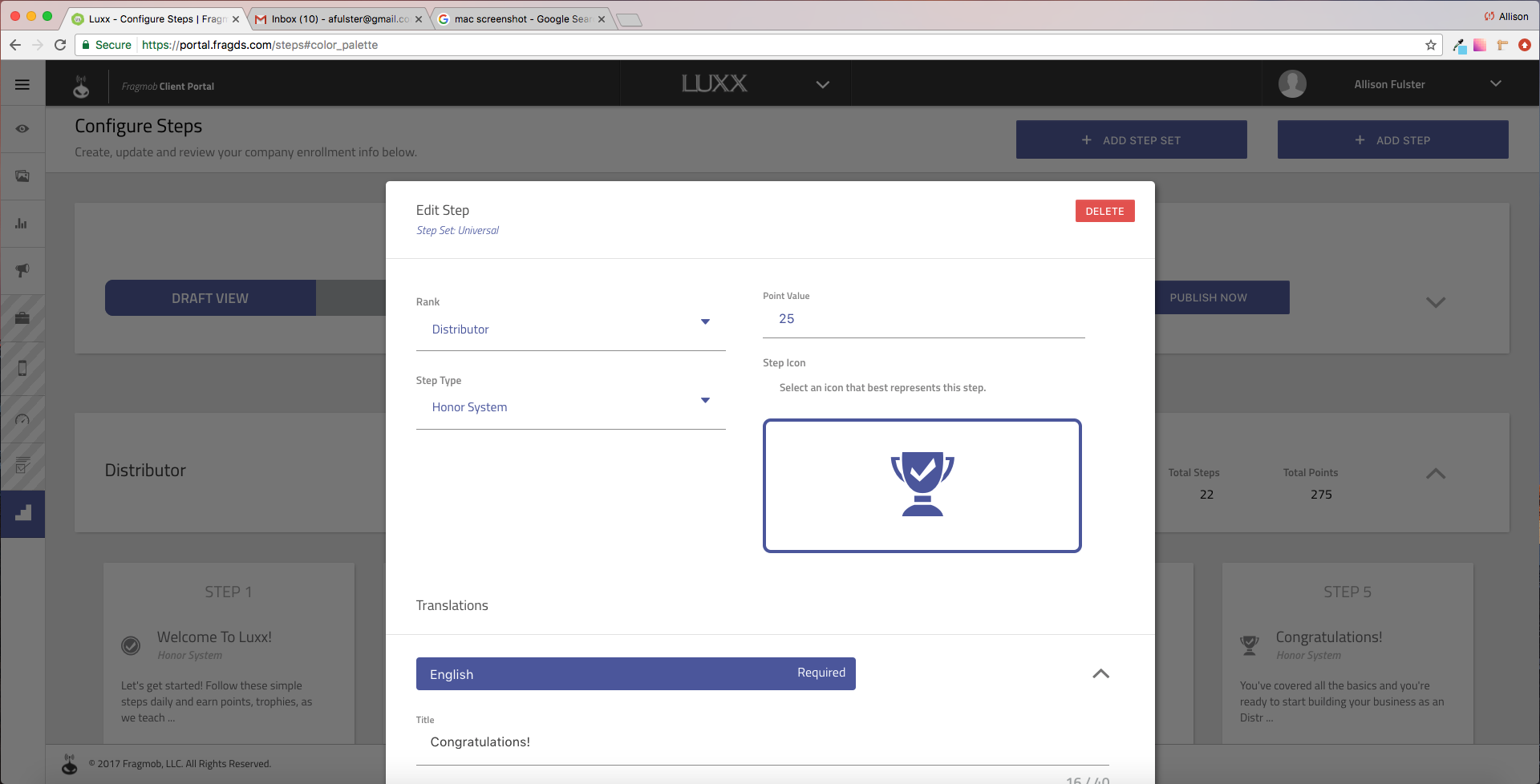1540x784 pixels.
Task: Click the mobile phone sidebar icon
Action: 22,368
